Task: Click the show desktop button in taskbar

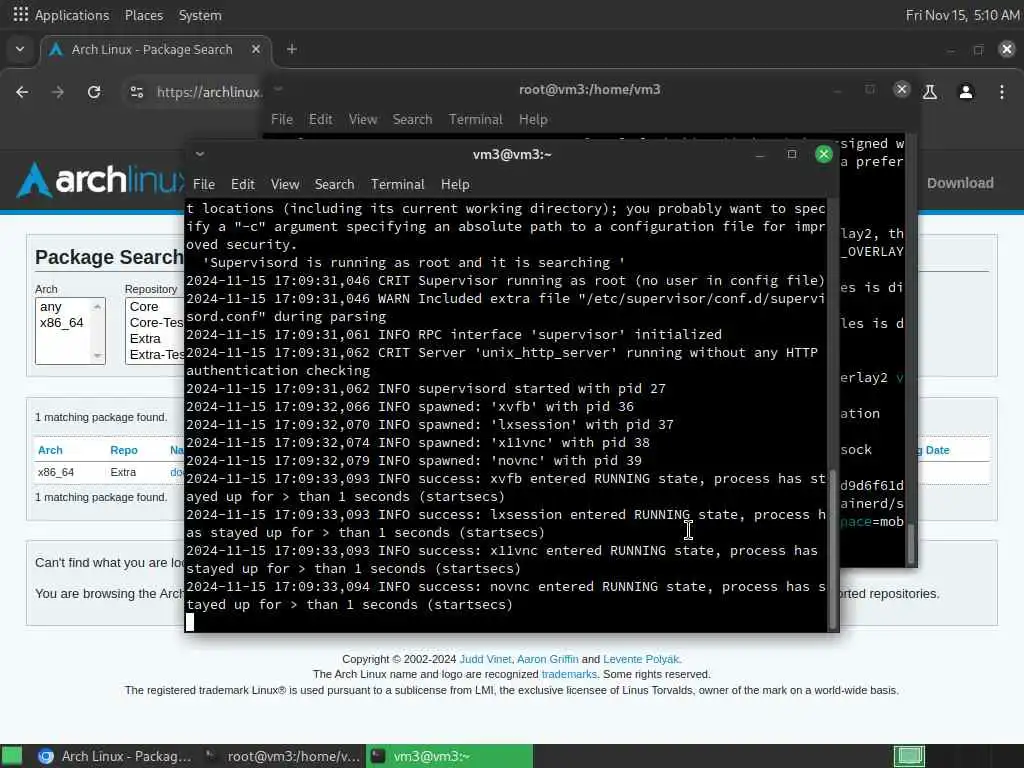Action: point(12,756)
